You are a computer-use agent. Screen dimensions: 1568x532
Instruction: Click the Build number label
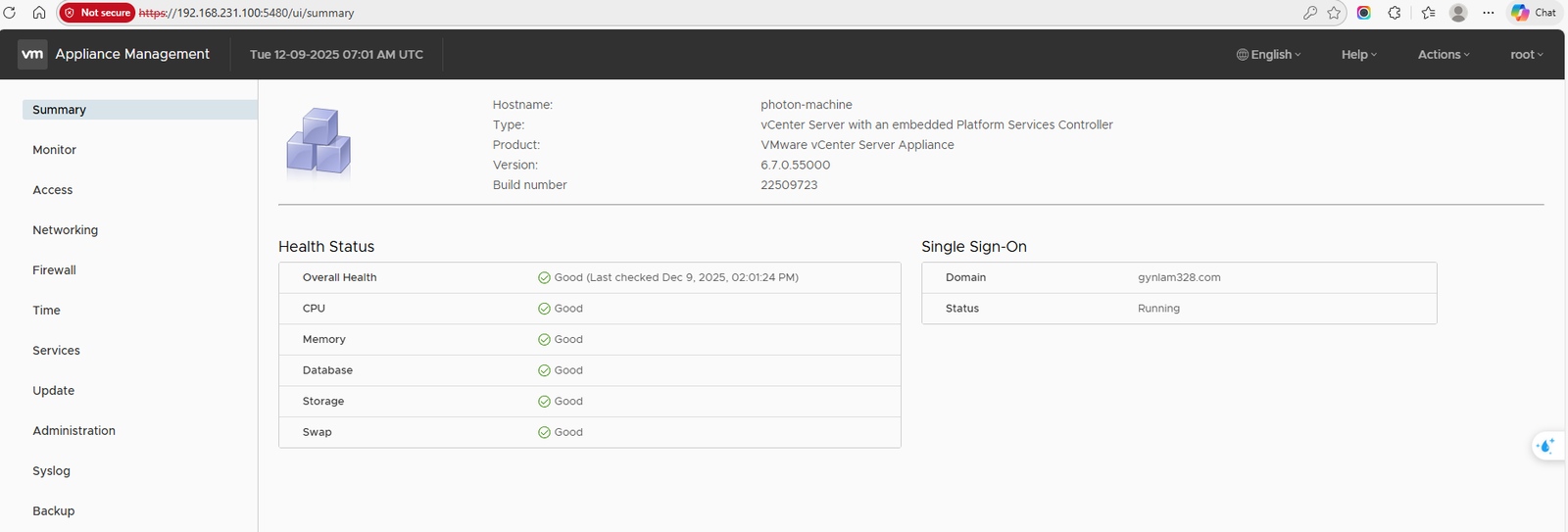click(x=530, y=185)
